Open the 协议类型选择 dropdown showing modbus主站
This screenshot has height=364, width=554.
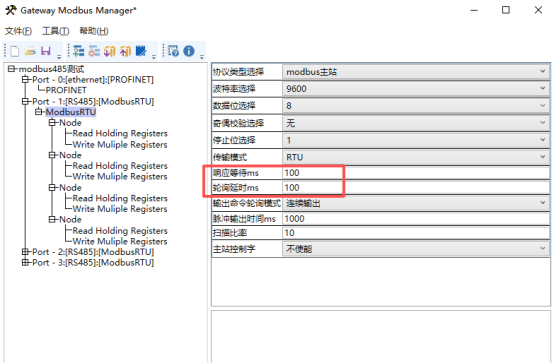coord(416,72)
